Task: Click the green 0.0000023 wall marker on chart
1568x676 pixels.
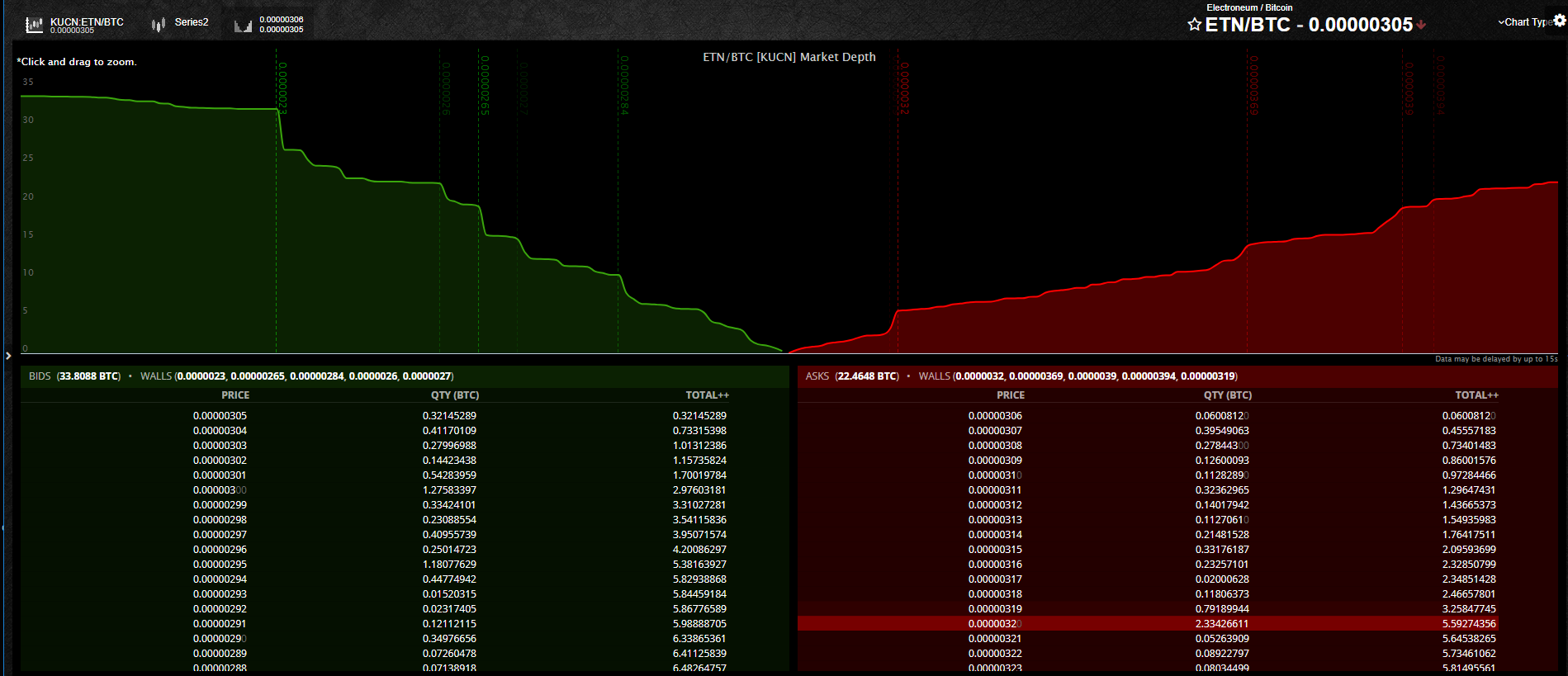Action: 282,87
